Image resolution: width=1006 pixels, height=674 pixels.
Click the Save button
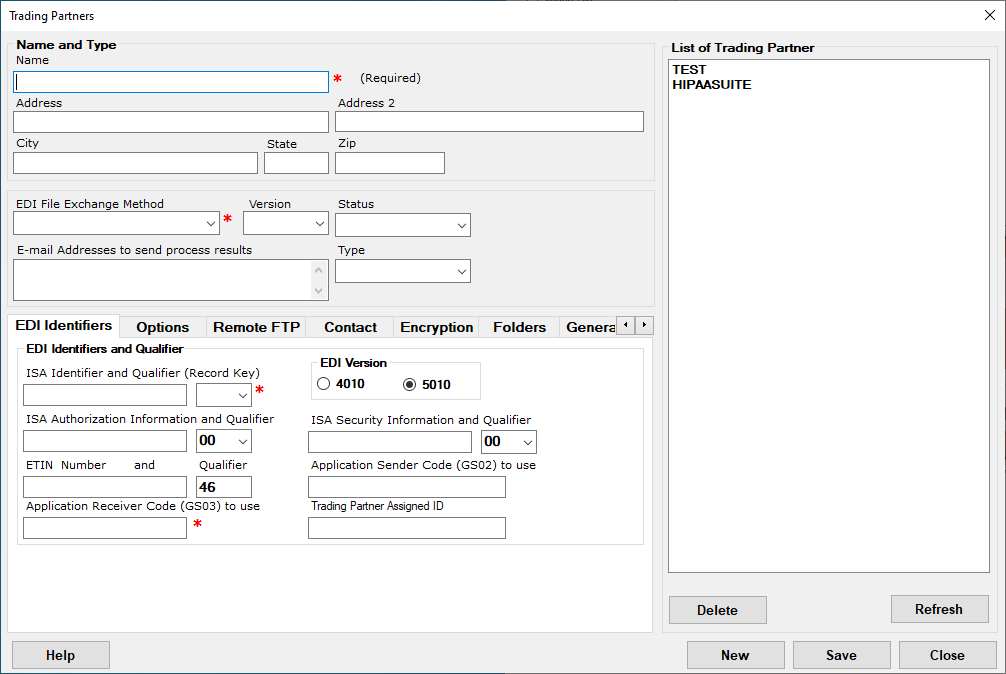pos(841,655)
